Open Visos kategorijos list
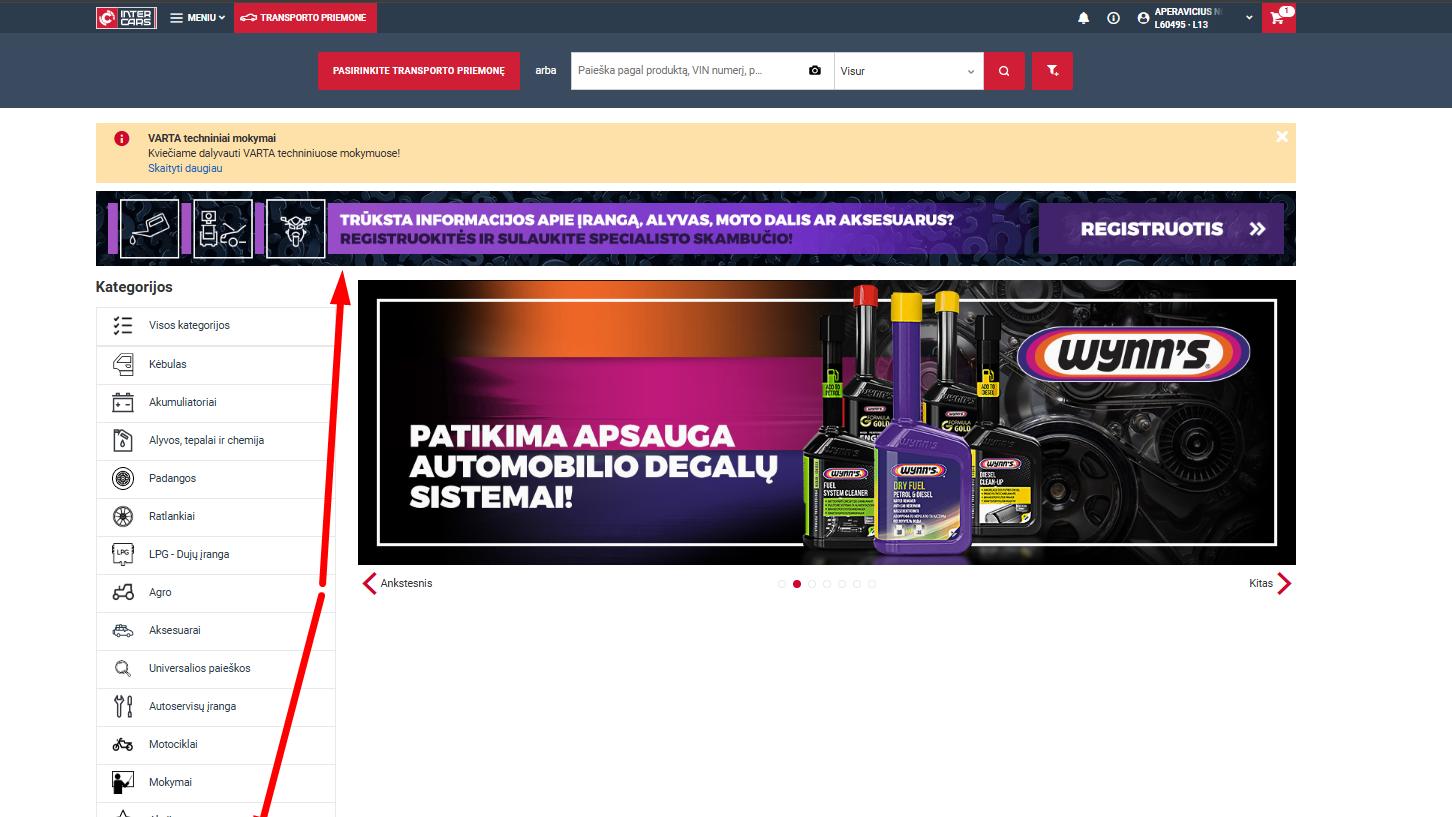The width and height of the screenshot is (1452, 817). [215, 326]
